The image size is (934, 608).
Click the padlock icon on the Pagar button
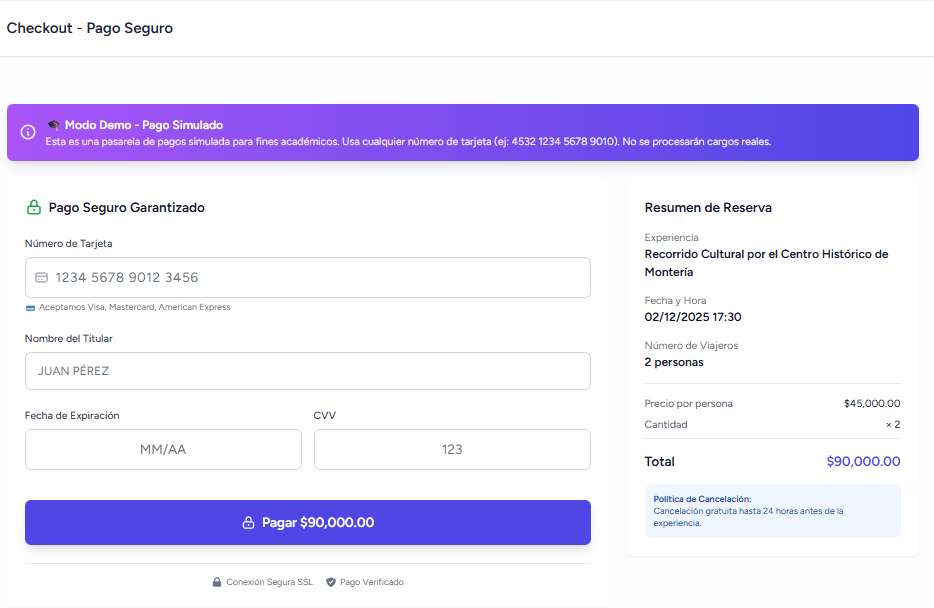coord(248,522)
